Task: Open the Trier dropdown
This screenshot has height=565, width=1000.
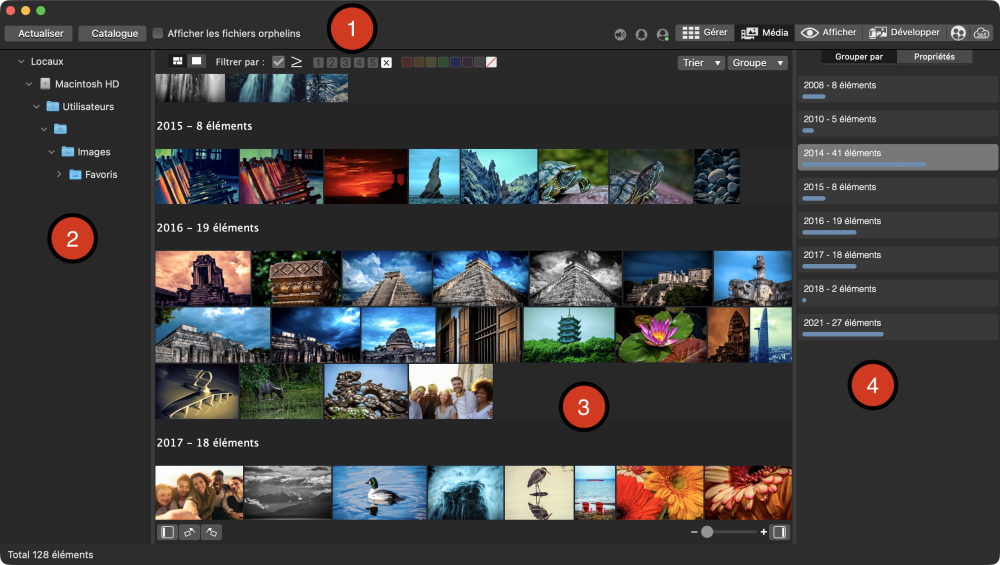Action: [x=700, y=63]
